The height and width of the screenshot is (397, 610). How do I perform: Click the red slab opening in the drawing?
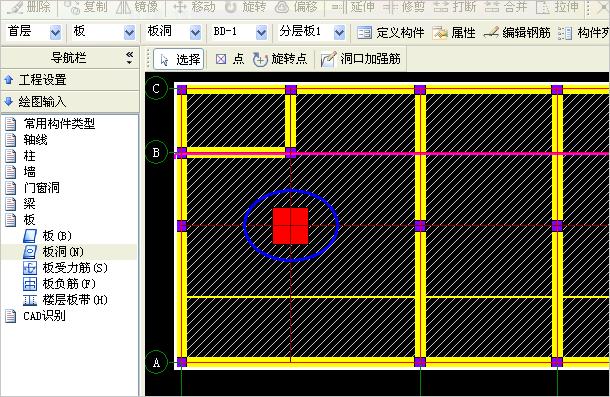(x=291, y=226)
